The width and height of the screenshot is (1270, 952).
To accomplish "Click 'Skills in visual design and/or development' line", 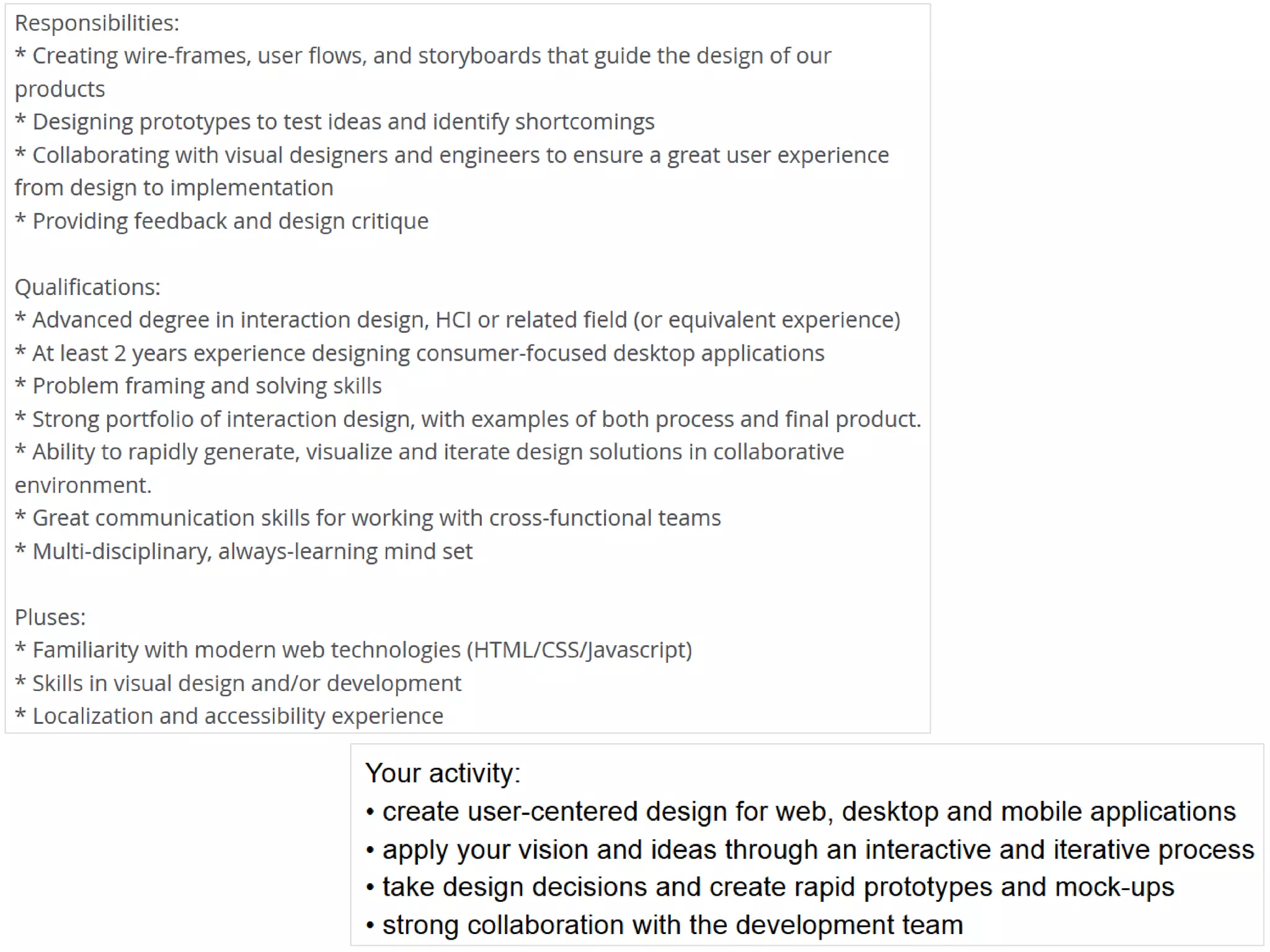I will [238, 684].
